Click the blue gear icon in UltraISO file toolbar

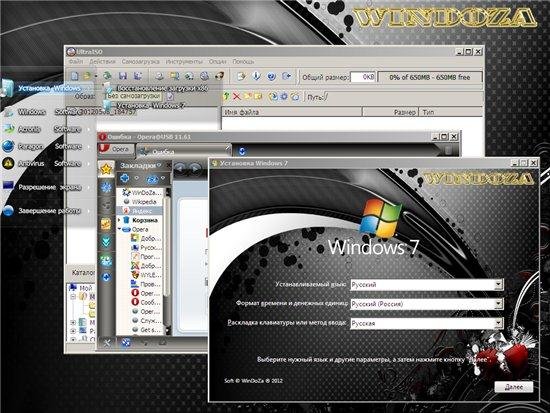[x=284, y=96]
